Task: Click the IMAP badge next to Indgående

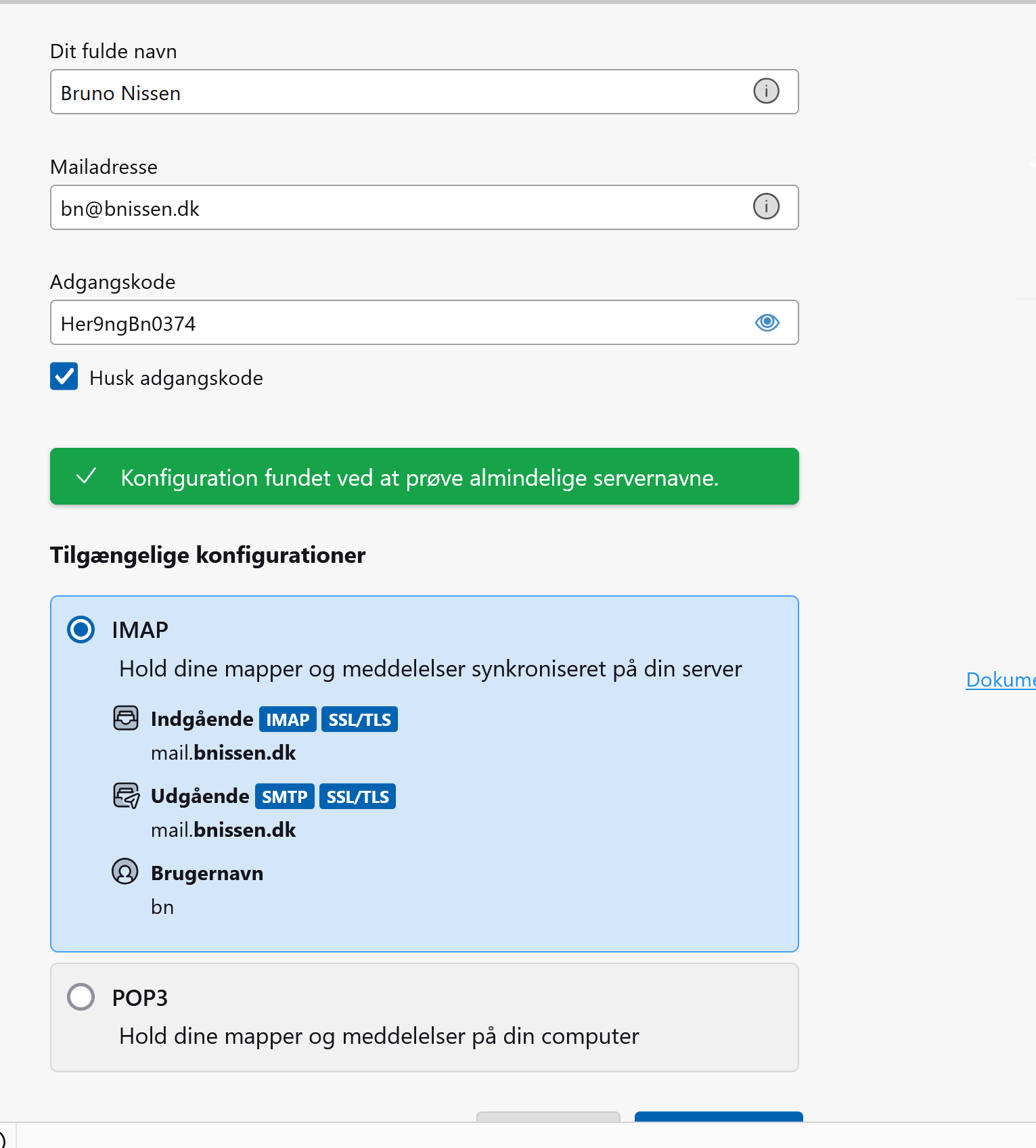Action: coord(288,719)
